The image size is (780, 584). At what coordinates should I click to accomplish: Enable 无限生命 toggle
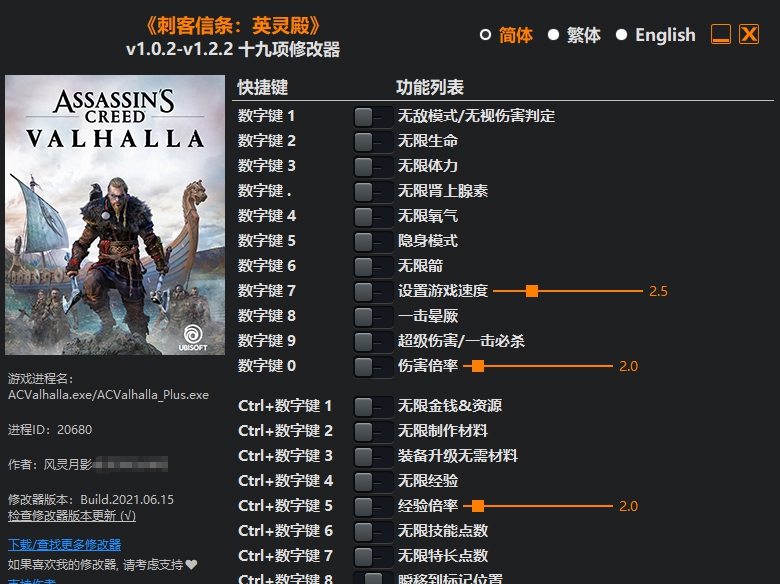[373, 142]
